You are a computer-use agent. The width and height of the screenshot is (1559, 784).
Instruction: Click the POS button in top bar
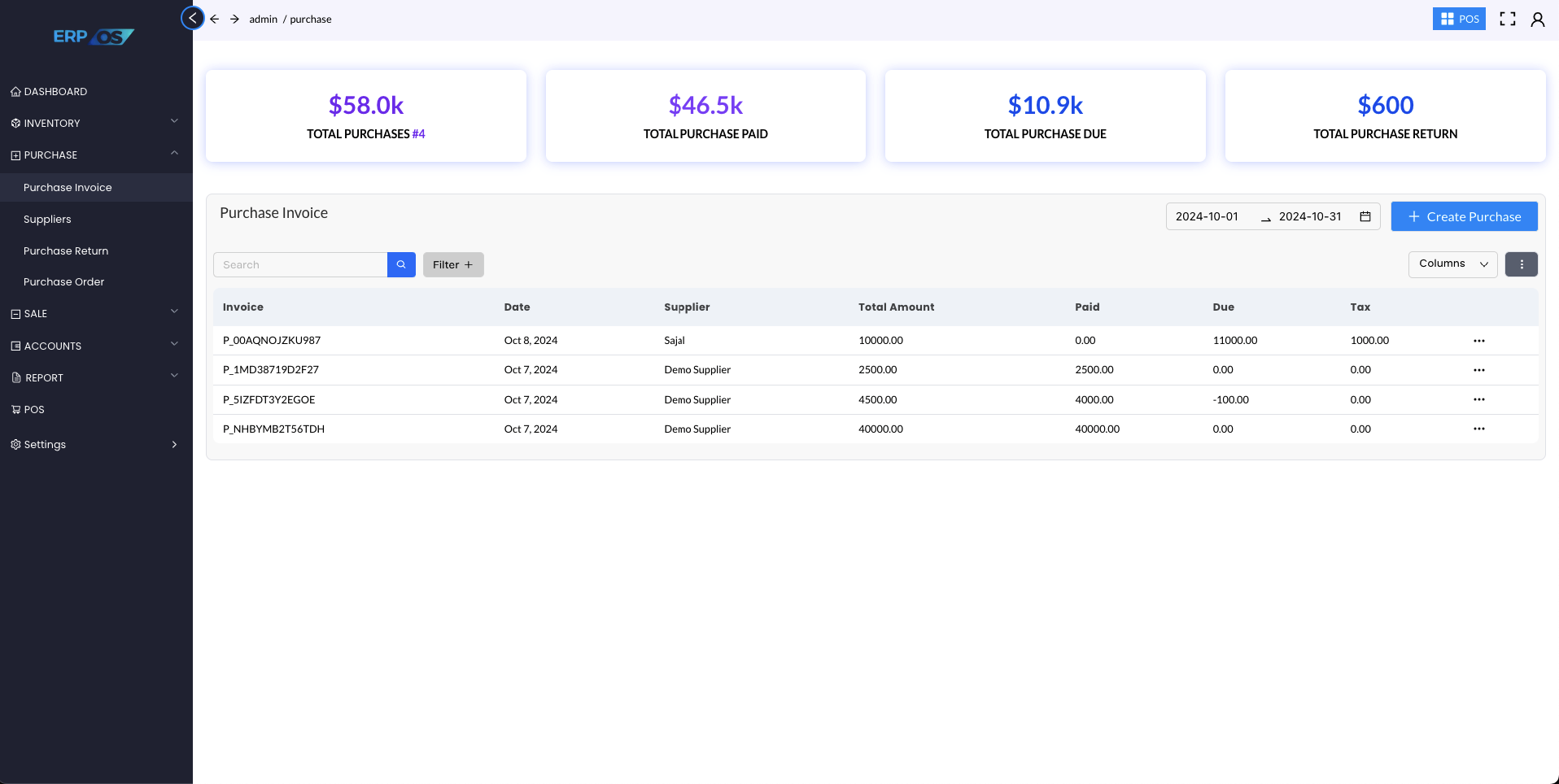pyautogui.click(x=1458, y=19)
